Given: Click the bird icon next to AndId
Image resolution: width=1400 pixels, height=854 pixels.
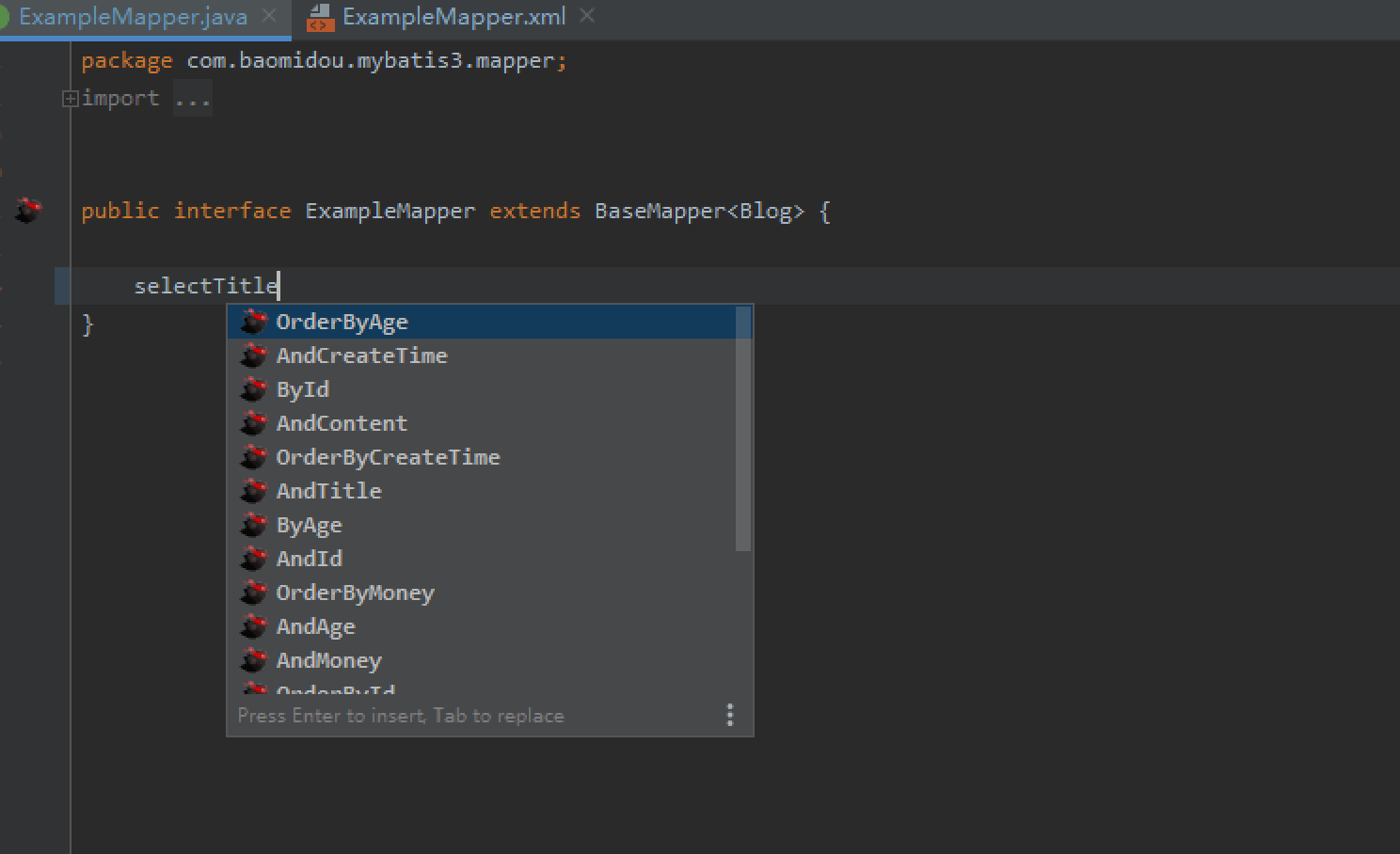Looking at the screenshot, I should [253, 559].
